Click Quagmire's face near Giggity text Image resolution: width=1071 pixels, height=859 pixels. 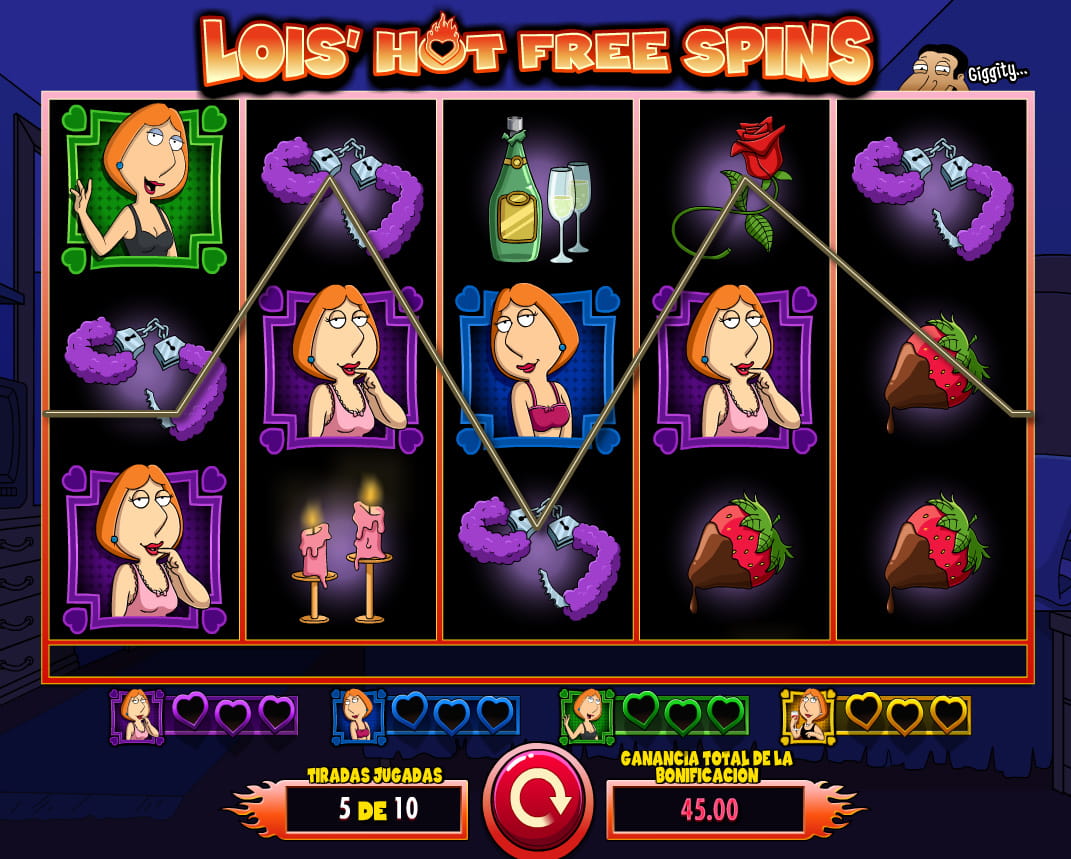[x=932, y=68]
